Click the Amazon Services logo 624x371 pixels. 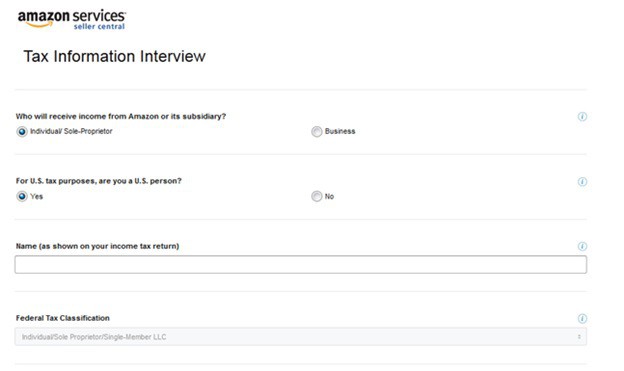[72, 19]
